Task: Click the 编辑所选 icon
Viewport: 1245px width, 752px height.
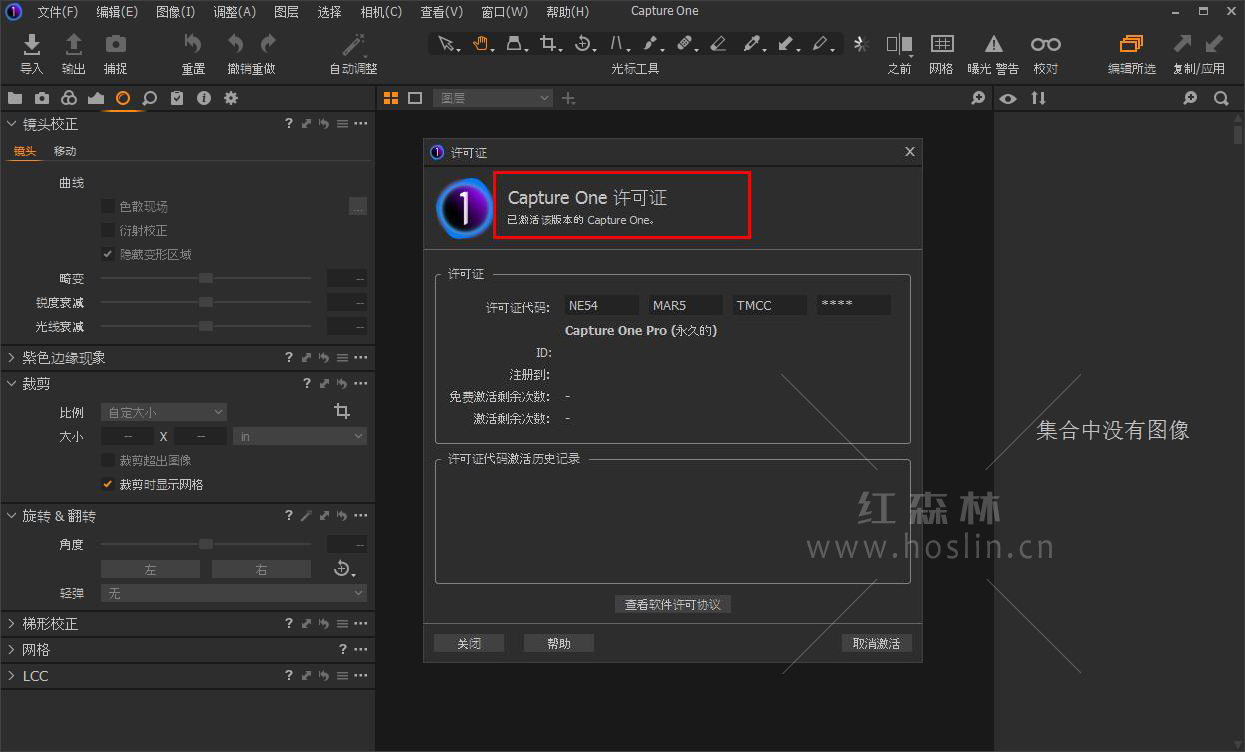Action: coord(1131,44)
